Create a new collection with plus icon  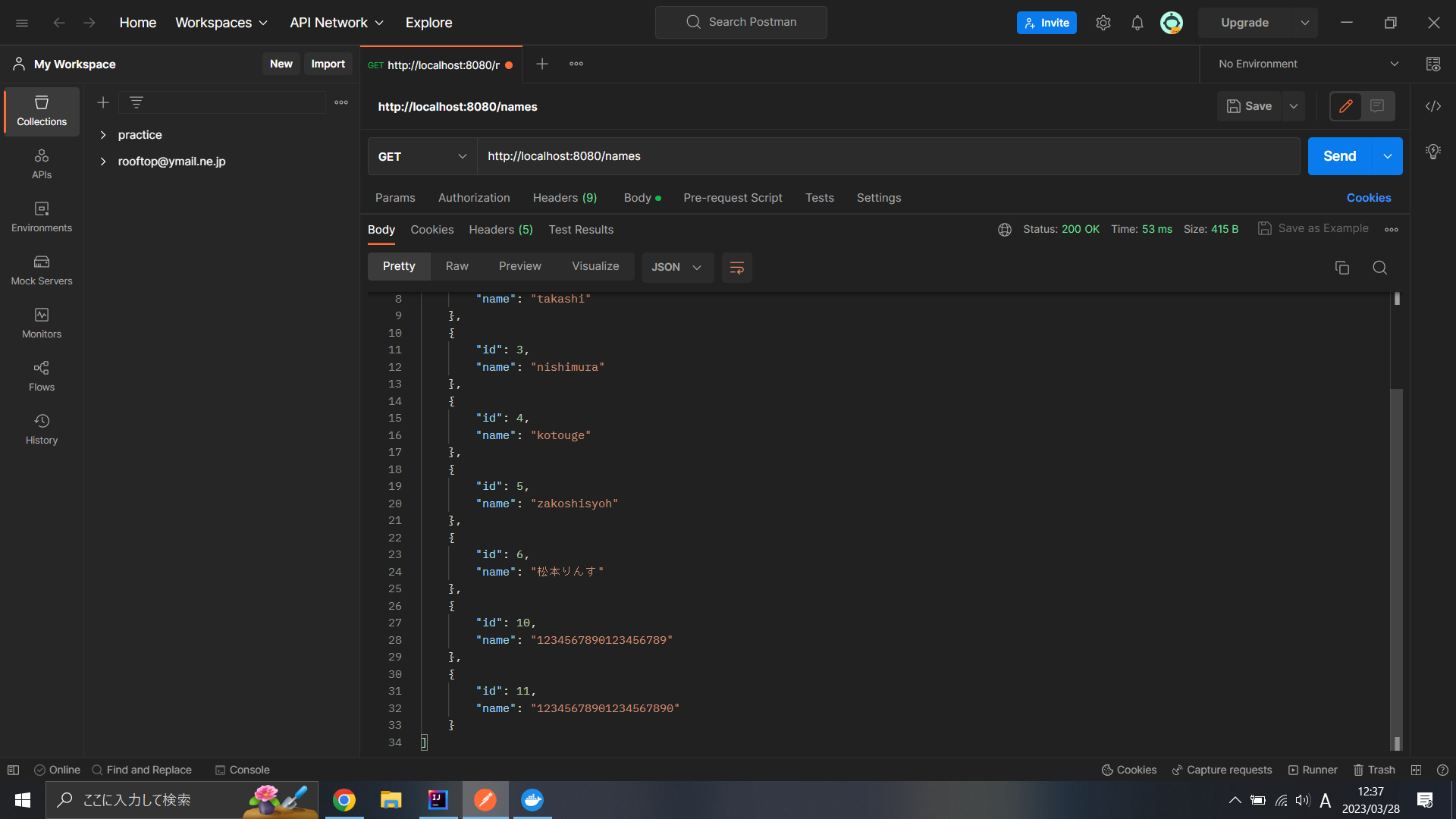[103, 102]
